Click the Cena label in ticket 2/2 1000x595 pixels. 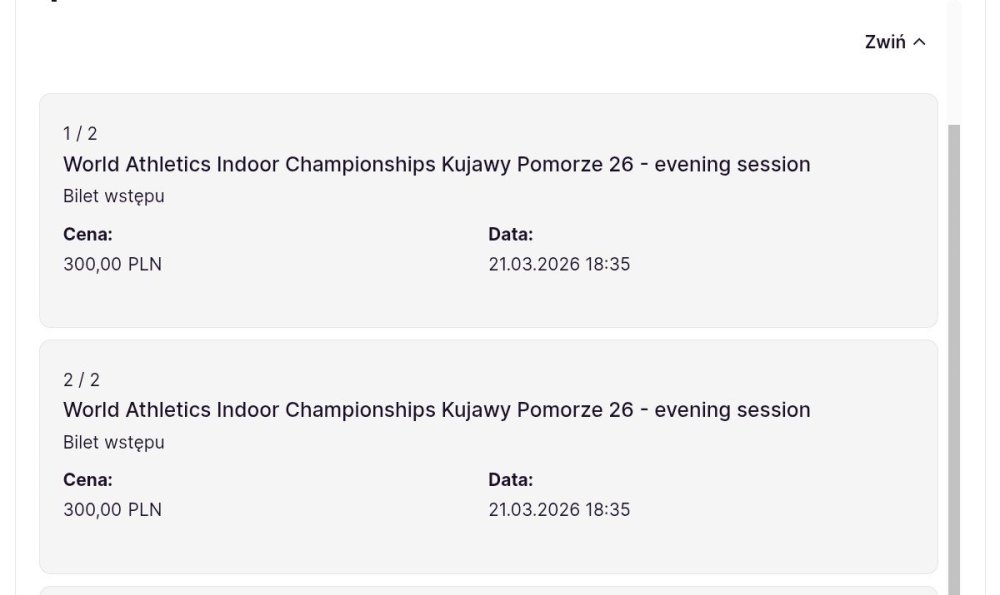pos(88,480)
